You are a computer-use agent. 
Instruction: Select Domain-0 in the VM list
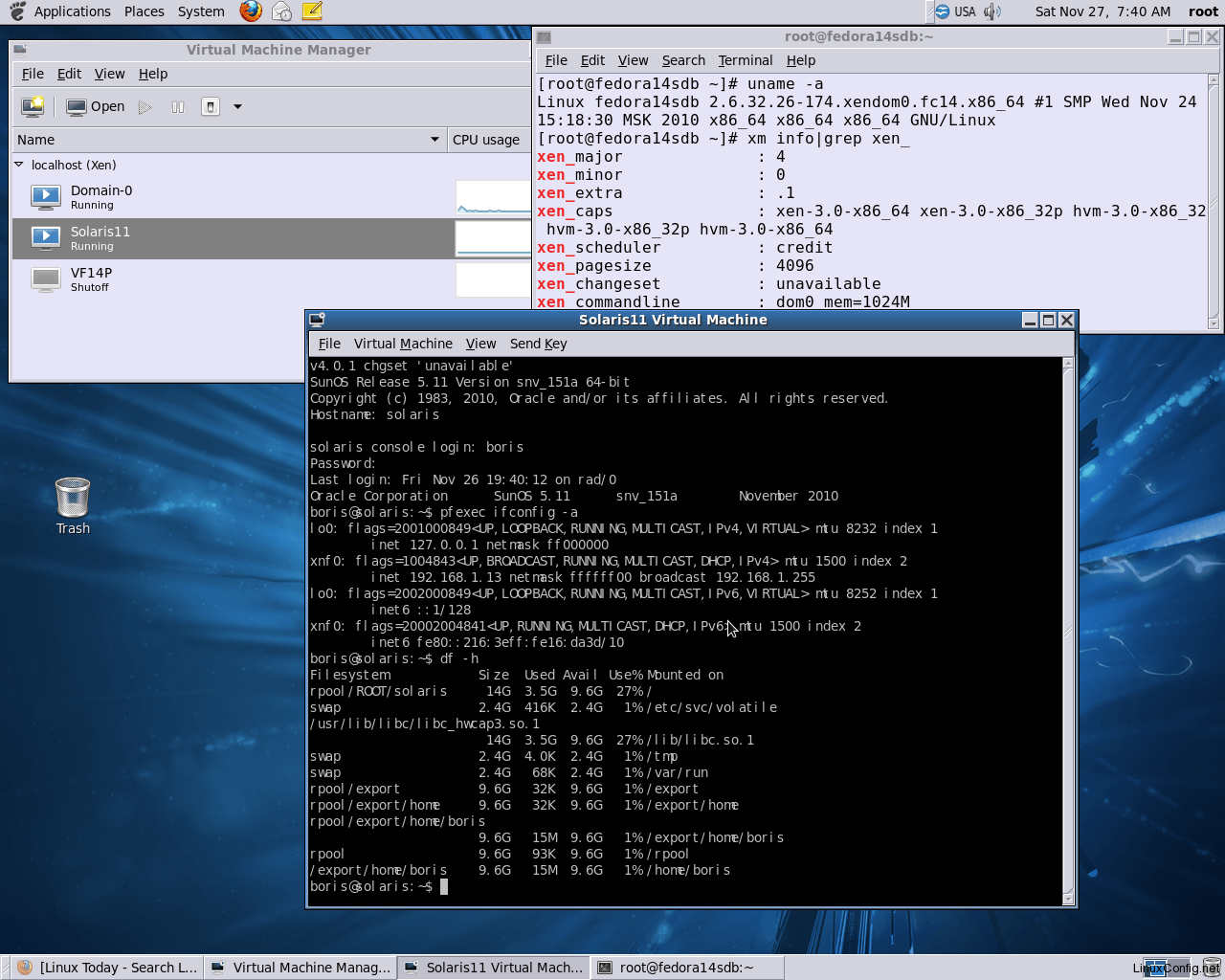coord(100,196)
